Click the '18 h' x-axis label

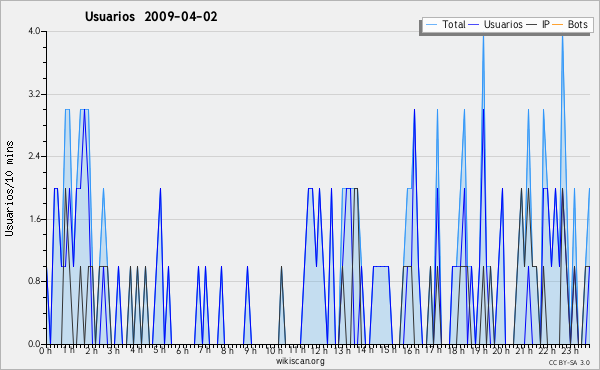point(457,351)
